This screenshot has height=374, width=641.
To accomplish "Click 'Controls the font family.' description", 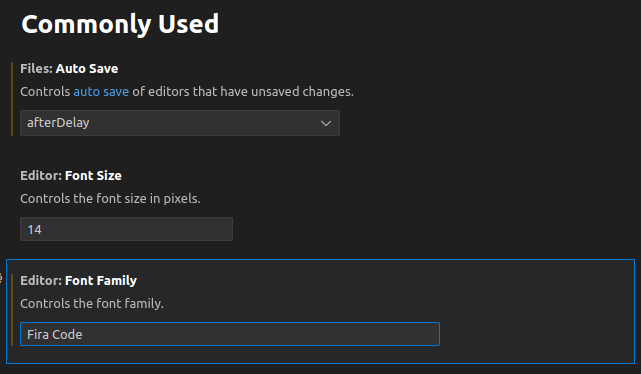I will point(92,304).
